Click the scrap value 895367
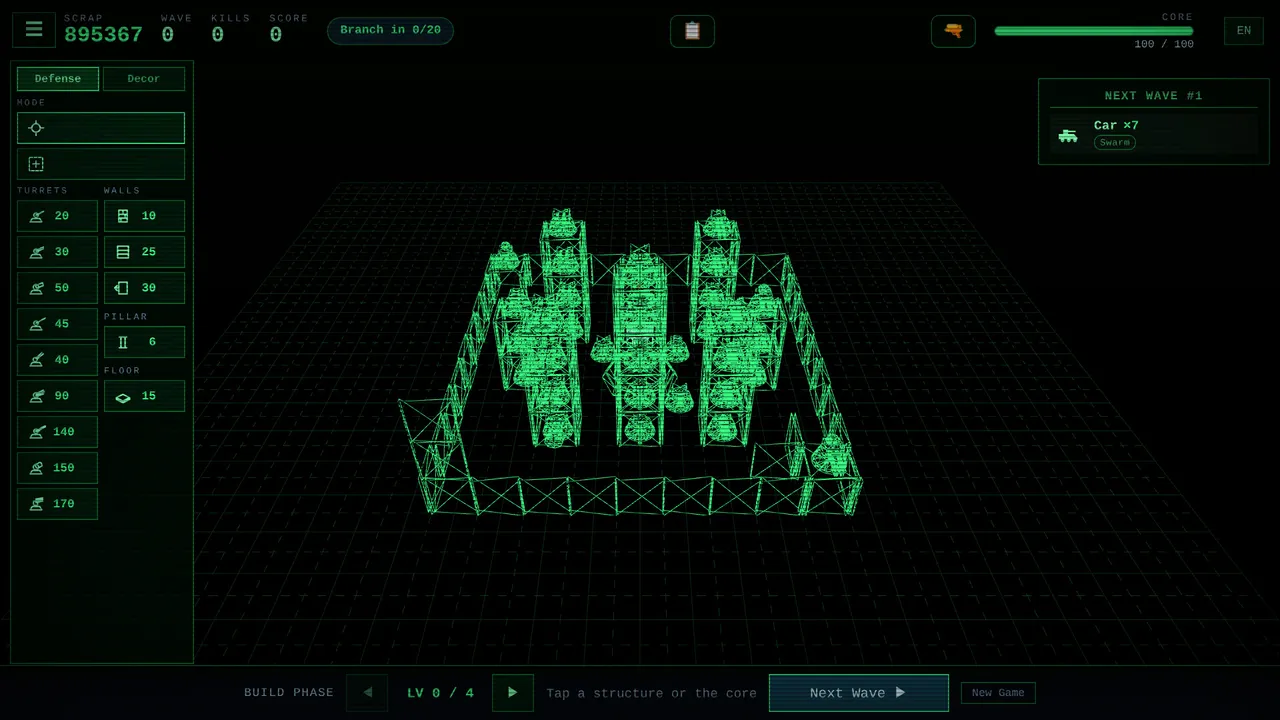The image size is (1280, 720). 103,35
